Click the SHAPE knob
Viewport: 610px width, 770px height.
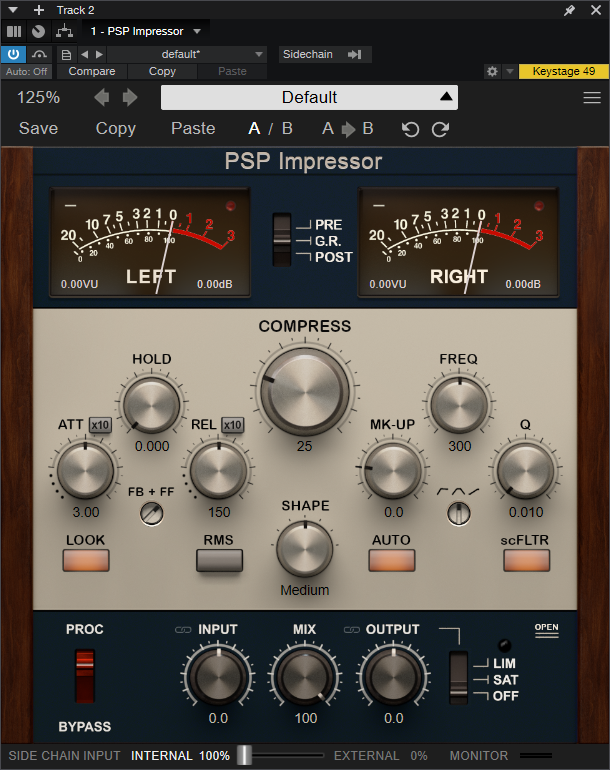(305, 549)
